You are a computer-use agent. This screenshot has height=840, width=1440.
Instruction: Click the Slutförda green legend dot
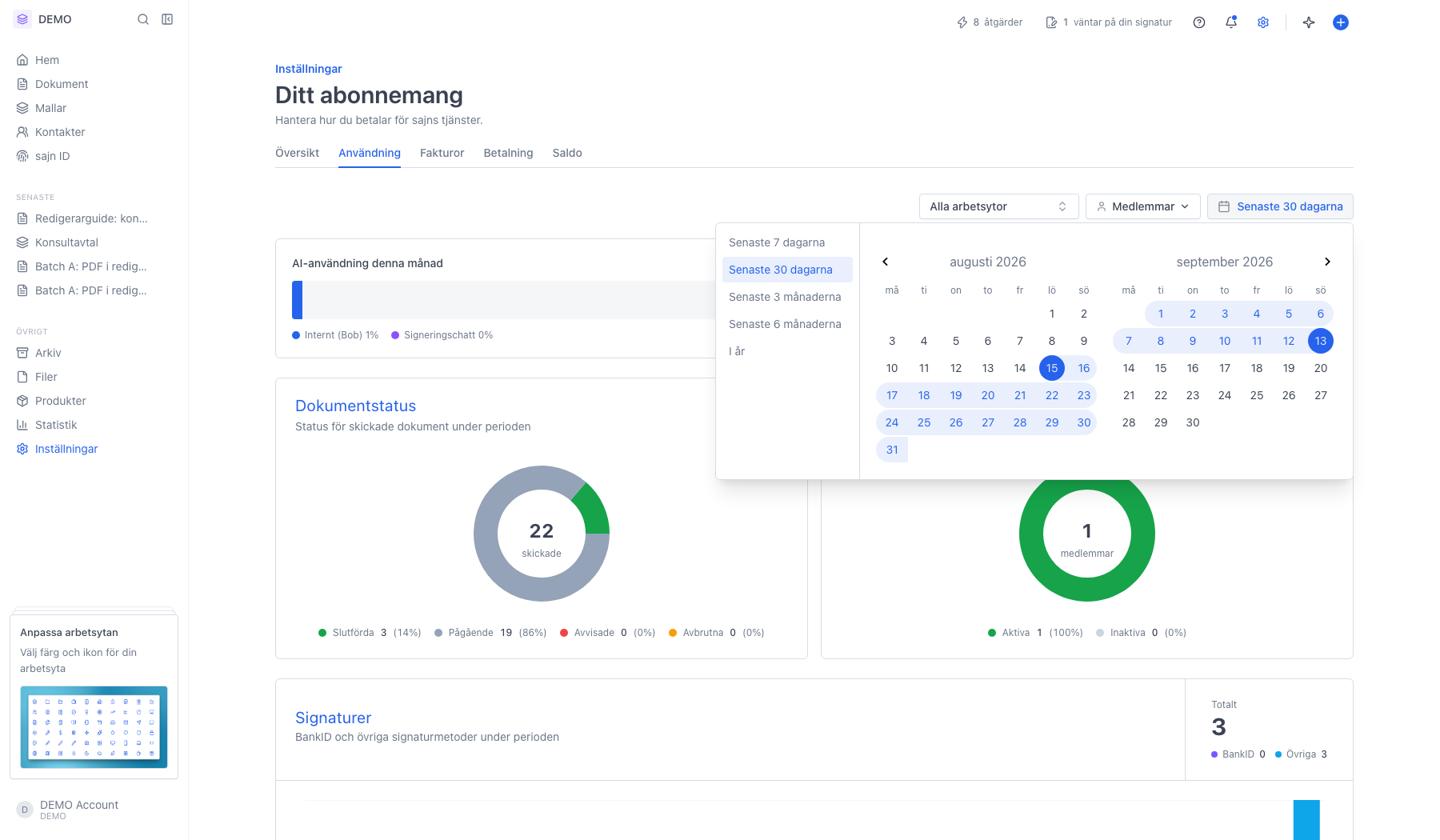322,633
